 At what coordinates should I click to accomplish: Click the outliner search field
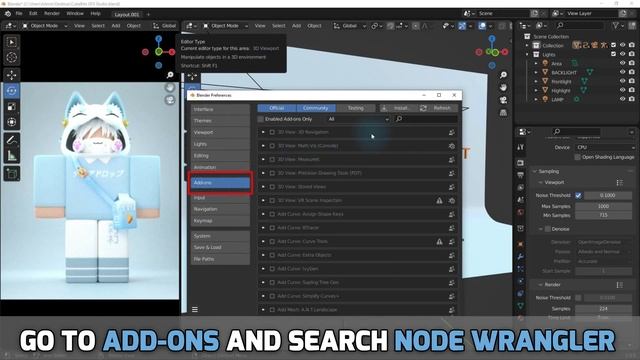(x=580, y=25)
